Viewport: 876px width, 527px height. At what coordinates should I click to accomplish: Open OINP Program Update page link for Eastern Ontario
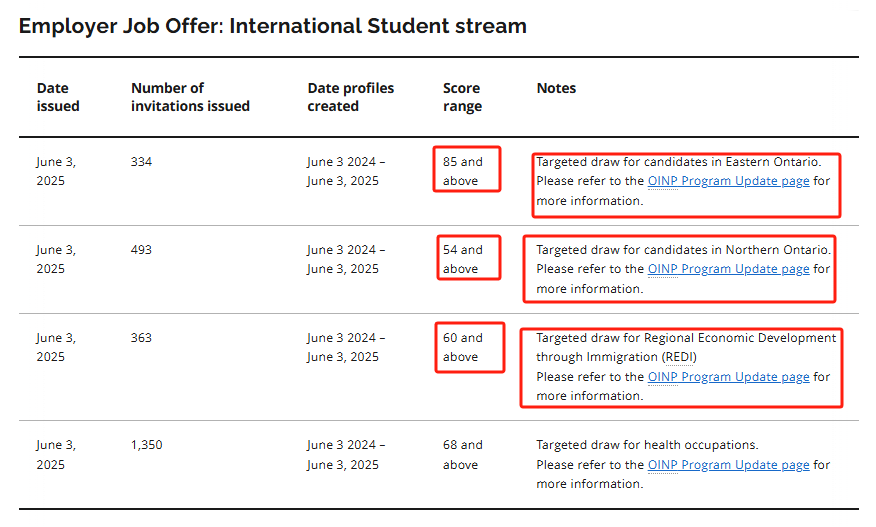[728, 181]
